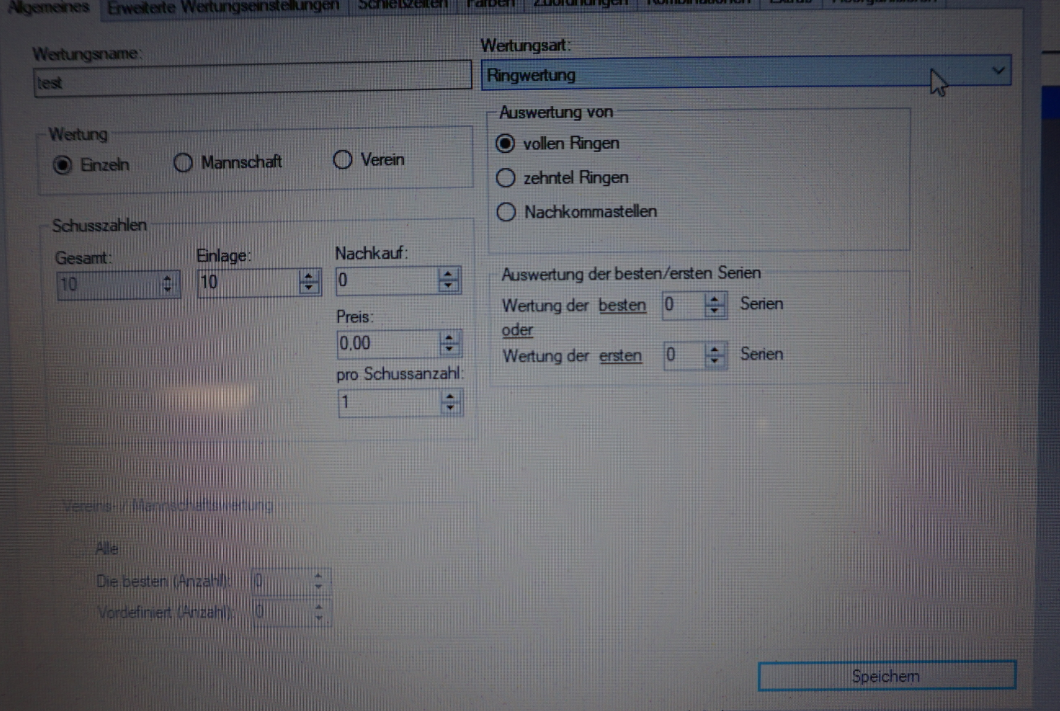The width and height of the screenshot is (1060, 711).
Task: Select the Nachkommastellen radio button
Action: click(x=506, y=212)
